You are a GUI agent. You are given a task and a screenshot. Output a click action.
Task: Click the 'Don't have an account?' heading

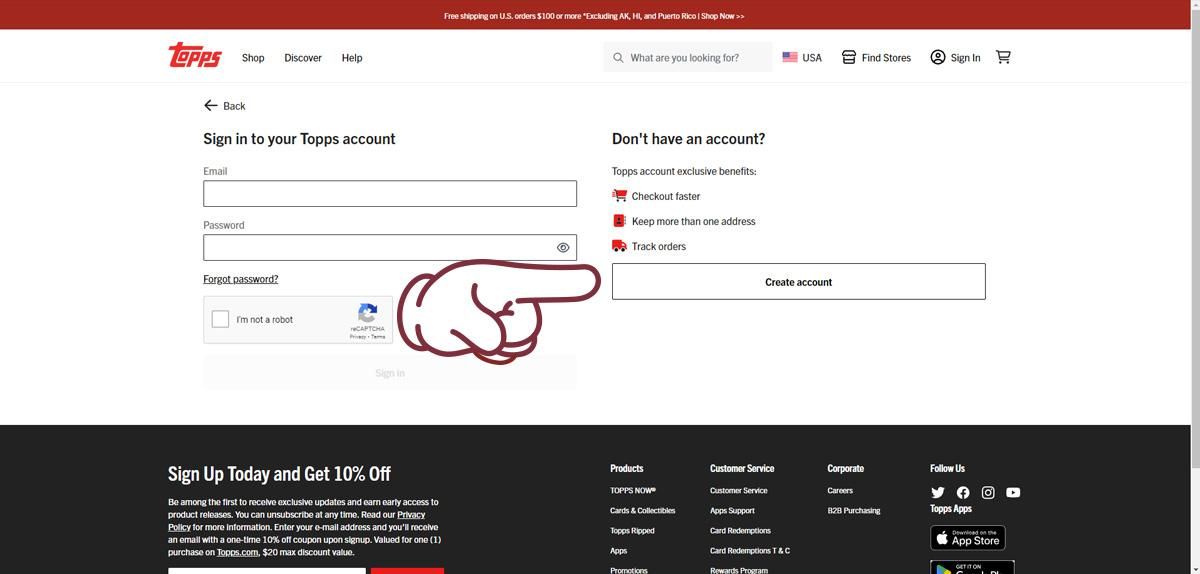pos(688,139)
